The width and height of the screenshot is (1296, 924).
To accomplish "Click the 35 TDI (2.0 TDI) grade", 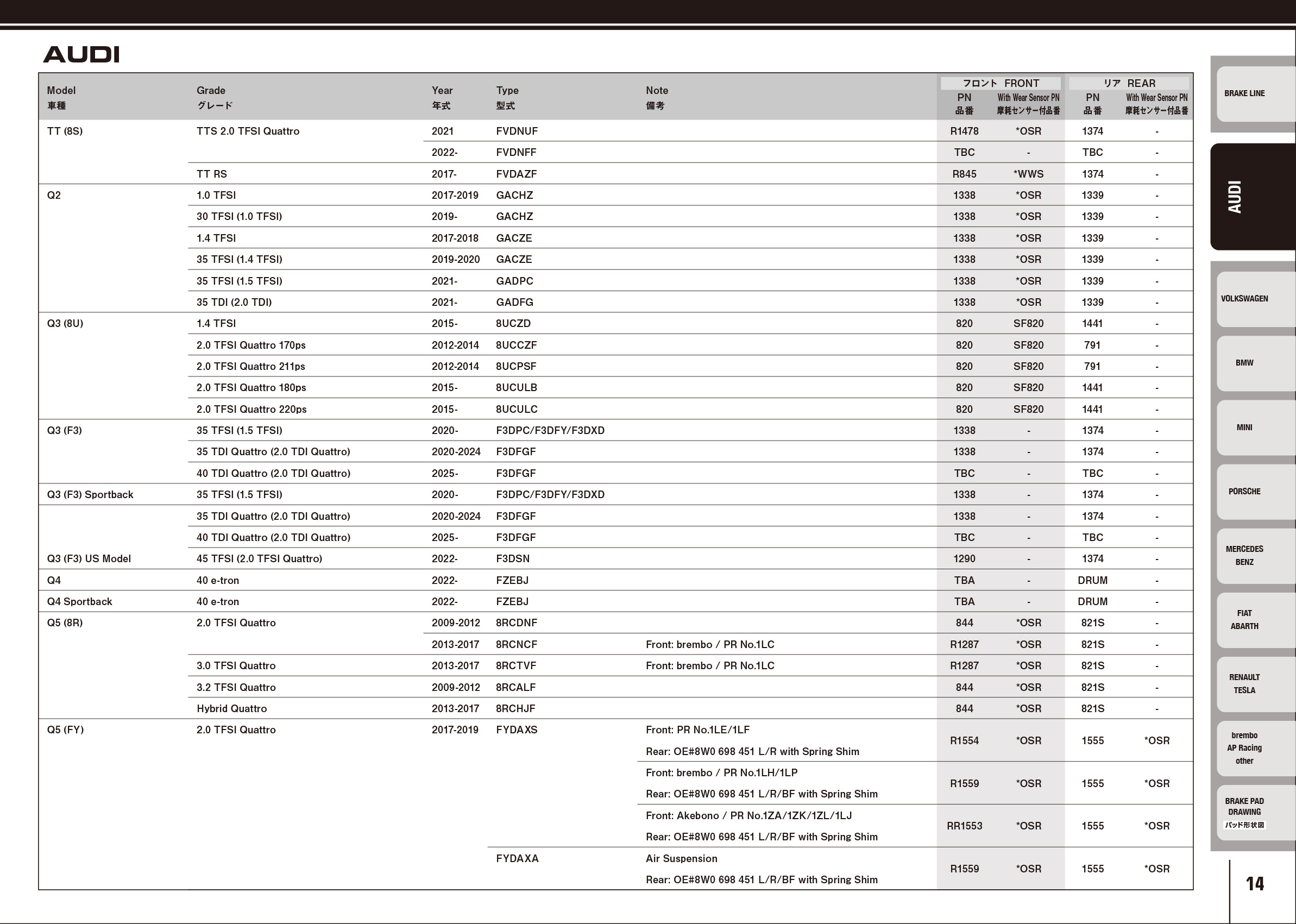I will [x=234, y=302].
